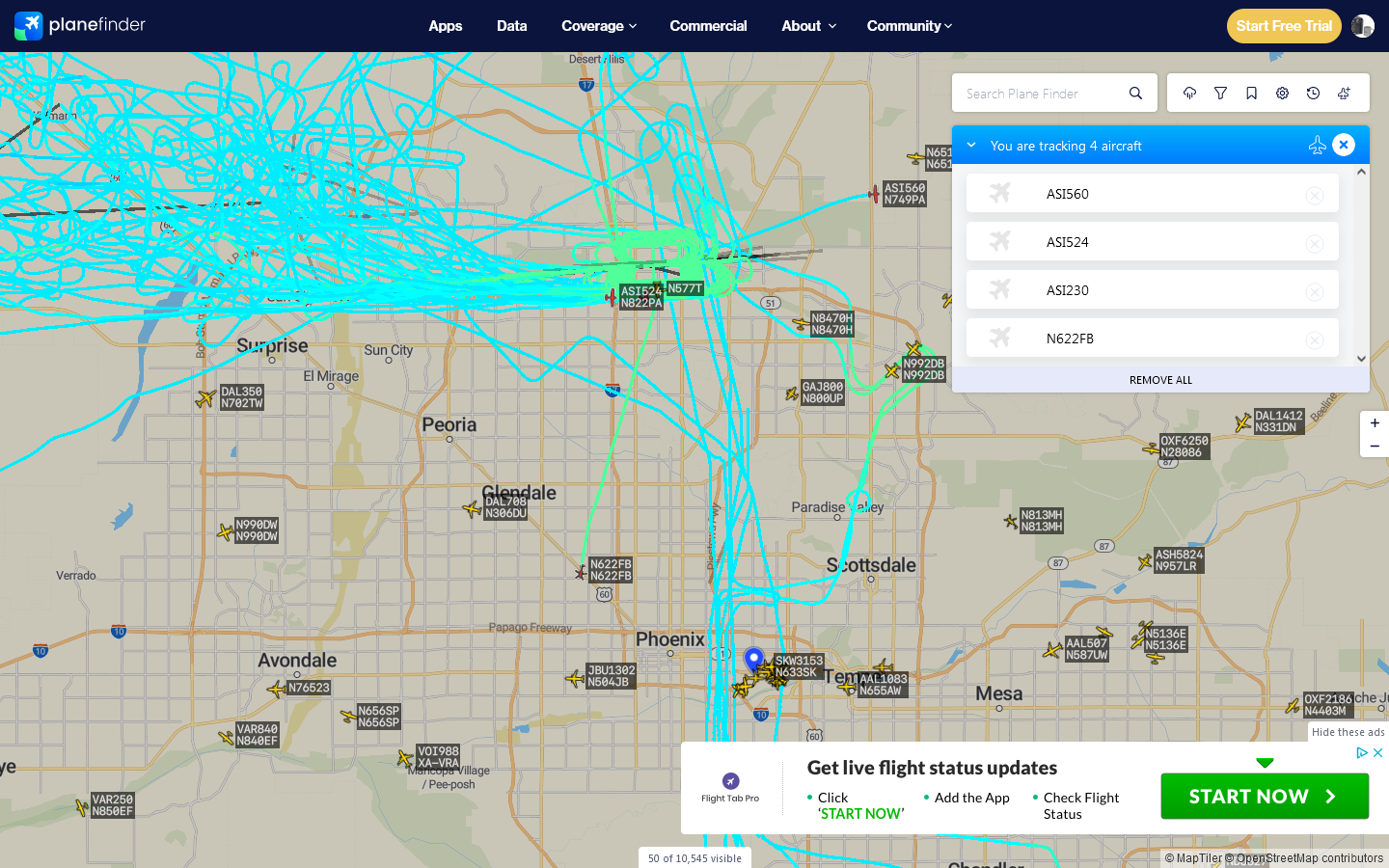The image size is (1389, 868).
Task: Zoom in the map with plus button
Action: tap(1375, 422)
